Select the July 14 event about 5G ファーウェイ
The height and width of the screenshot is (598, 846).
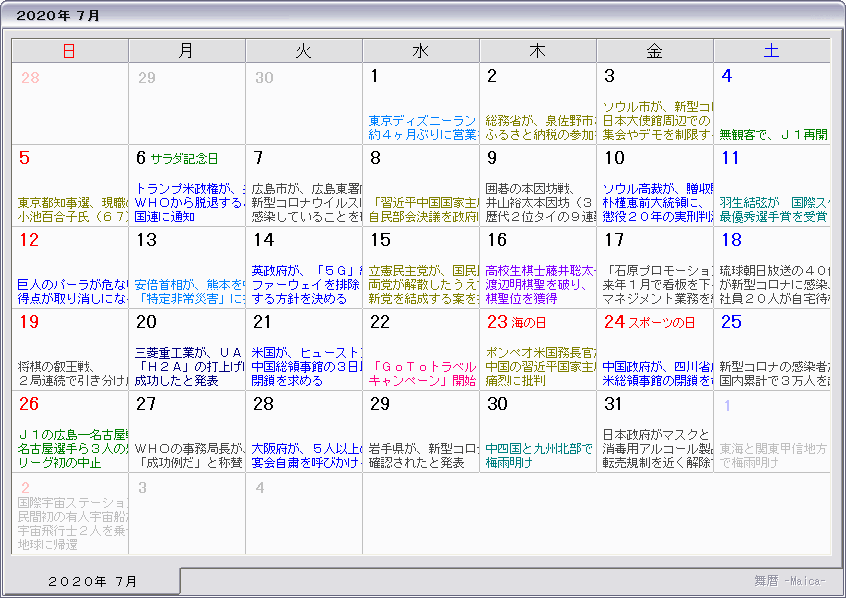(304, 284)
